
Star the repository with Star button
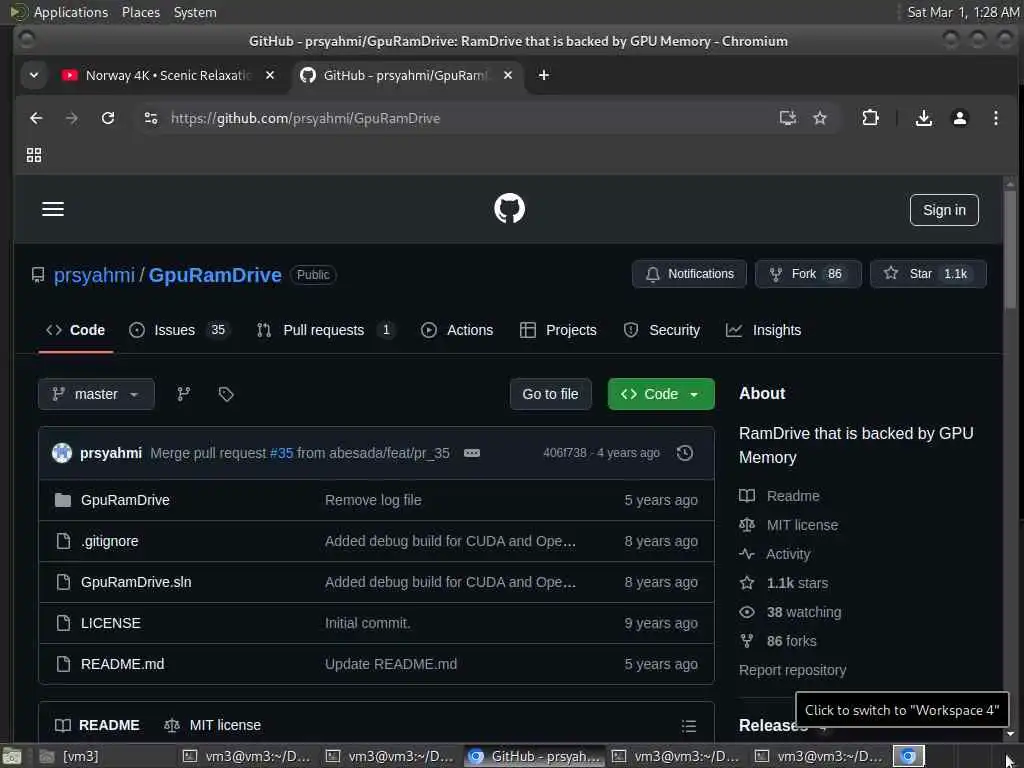928,274
